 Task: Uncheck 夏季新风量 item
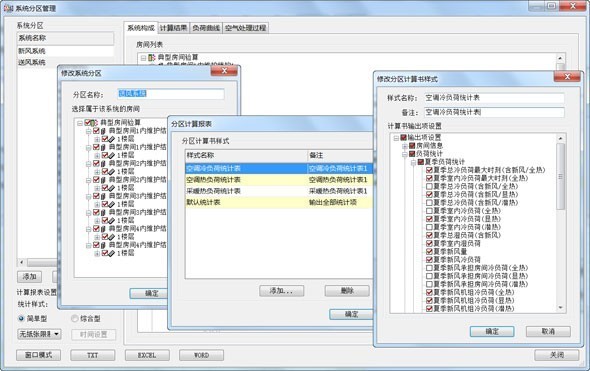click(x=429, y=251)
